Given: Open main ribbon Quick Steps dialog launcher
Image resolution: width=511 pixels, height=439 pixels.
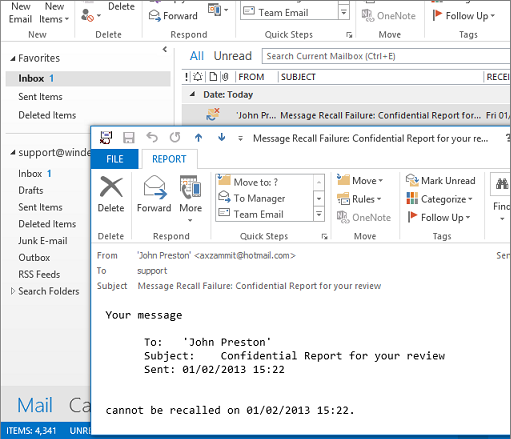Looking at the screenshot, I should pyautogui.click(x=349, y=35).
